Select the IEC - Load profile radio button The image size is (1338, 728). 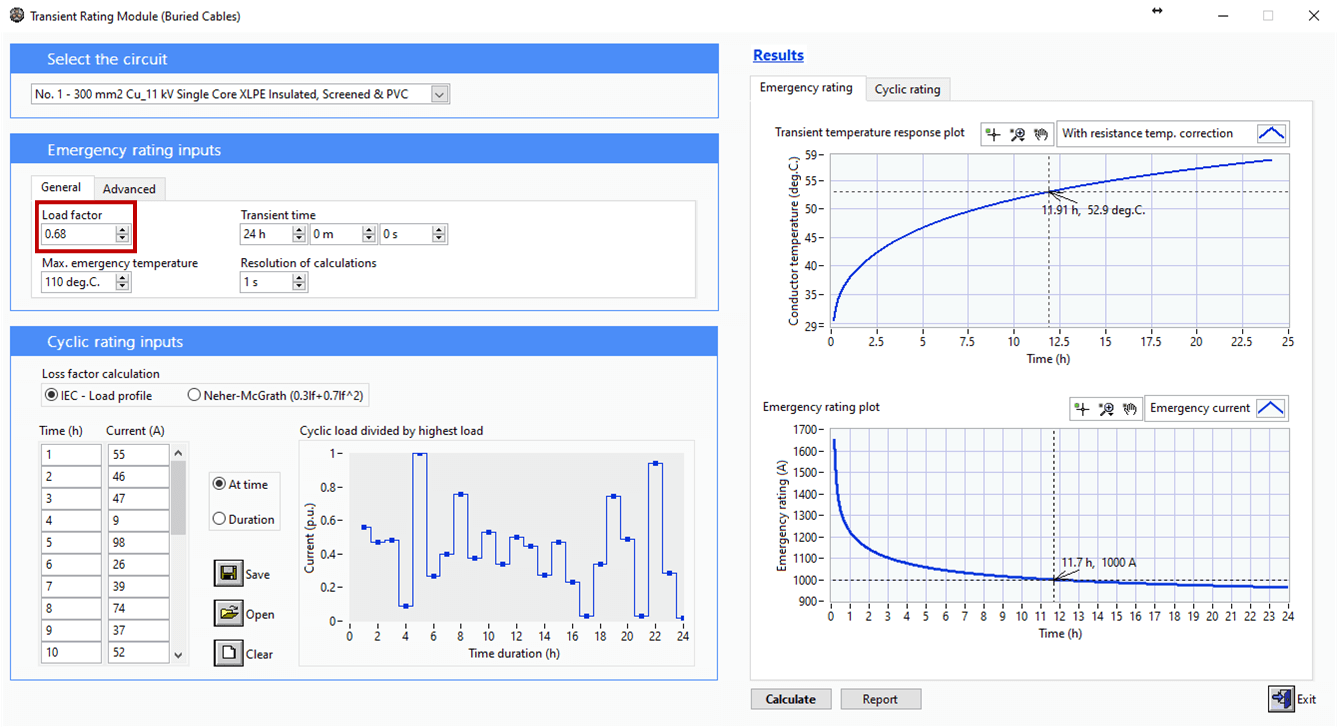(50, 394)
